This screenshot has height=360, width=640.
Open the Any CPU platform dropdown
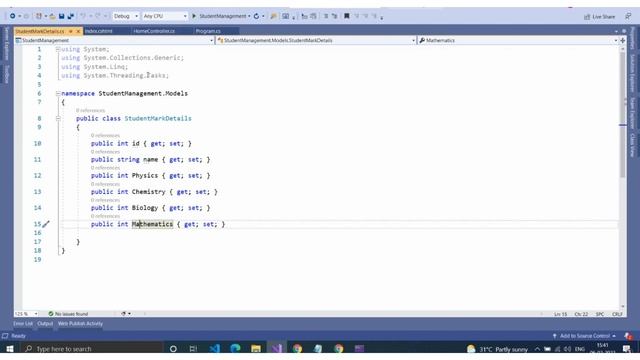point(165,16)
